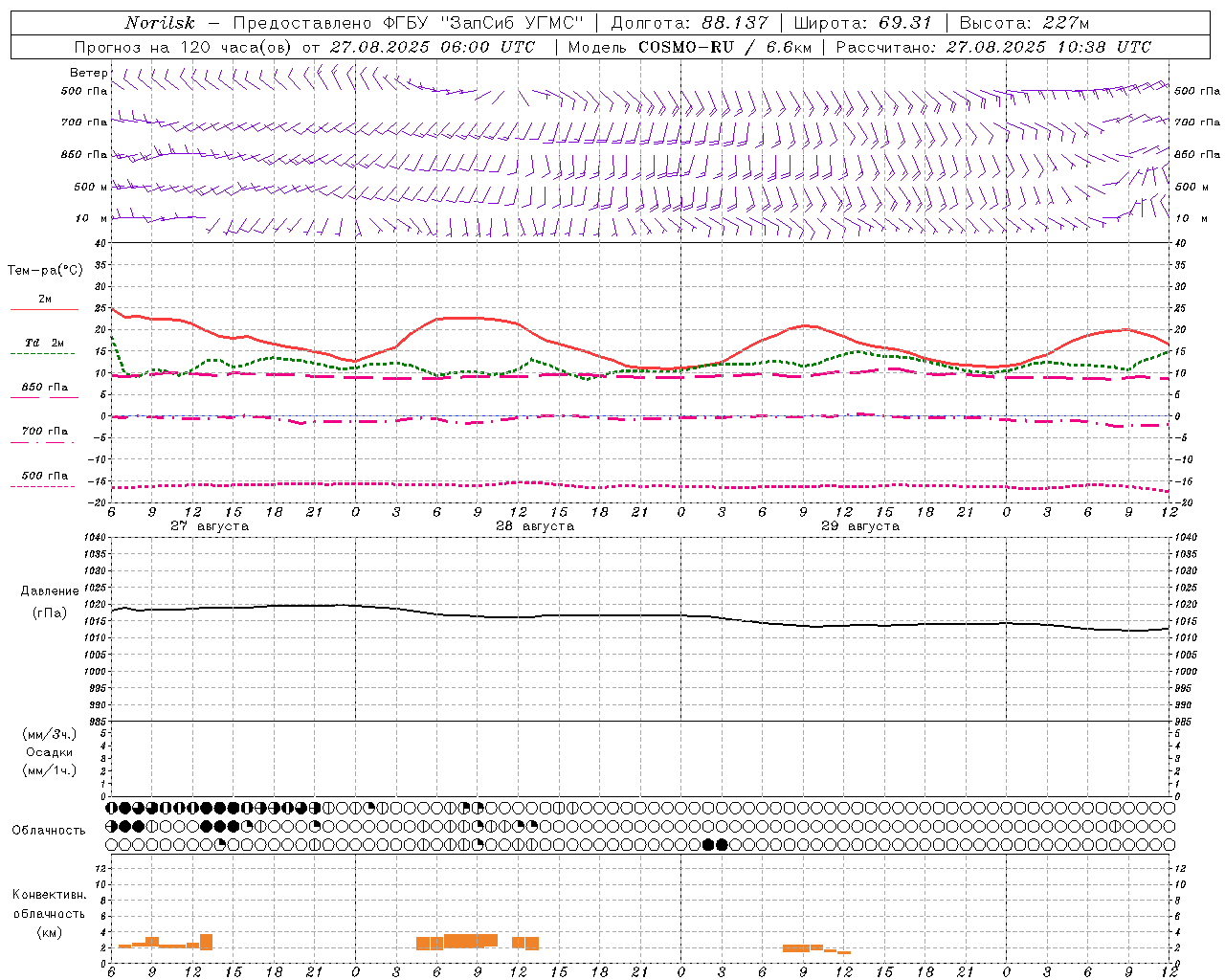The image size is (1225, 980).
Task: Click the tallest orange convective bar on 28 августа
Action: pos(471,941)
